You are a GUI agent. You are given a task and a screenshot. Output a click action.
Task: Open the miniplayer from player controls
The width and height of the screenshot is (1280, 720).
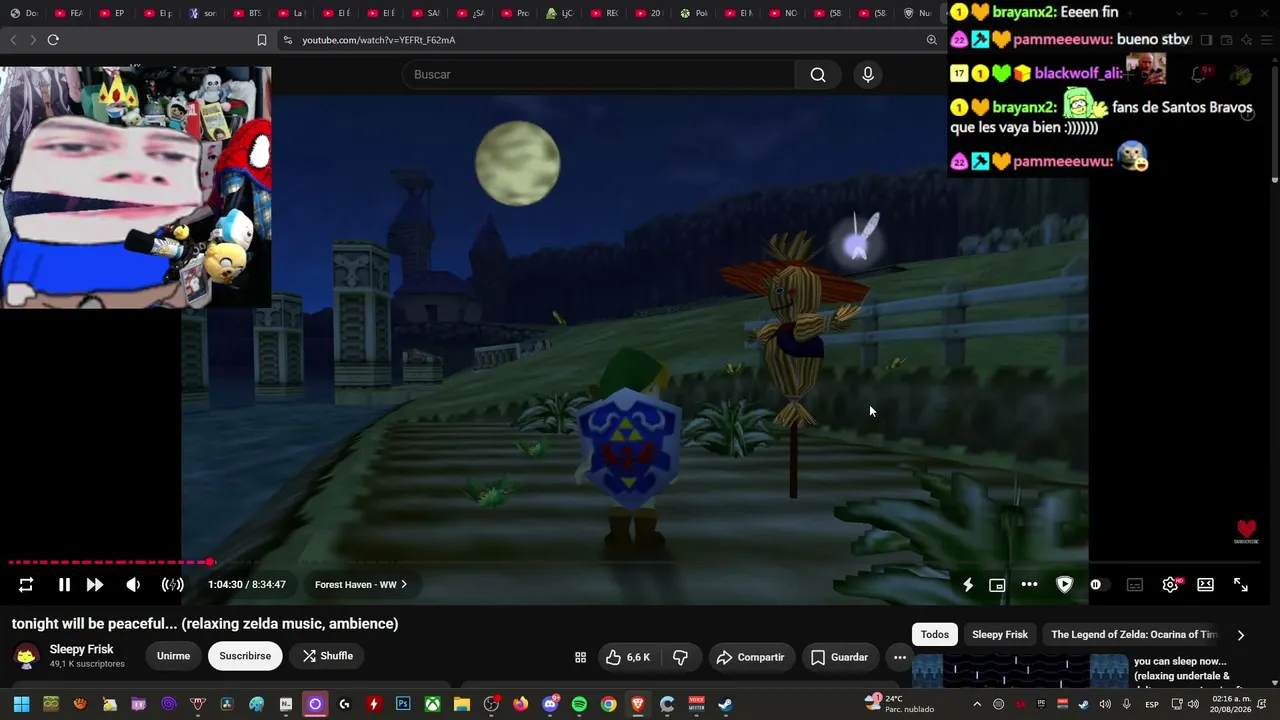coord(997,585)
